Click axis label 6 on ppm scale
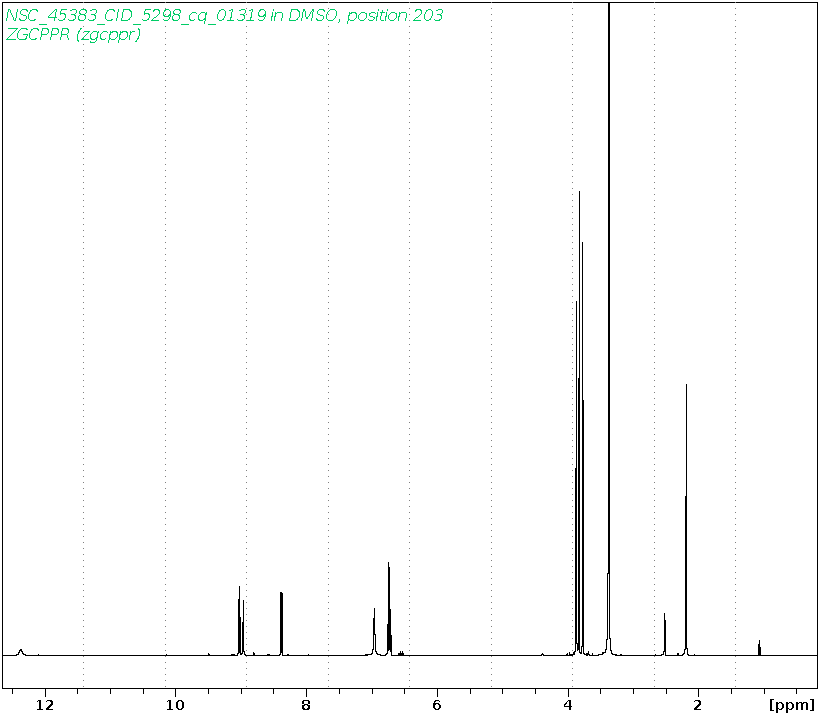 437,705
